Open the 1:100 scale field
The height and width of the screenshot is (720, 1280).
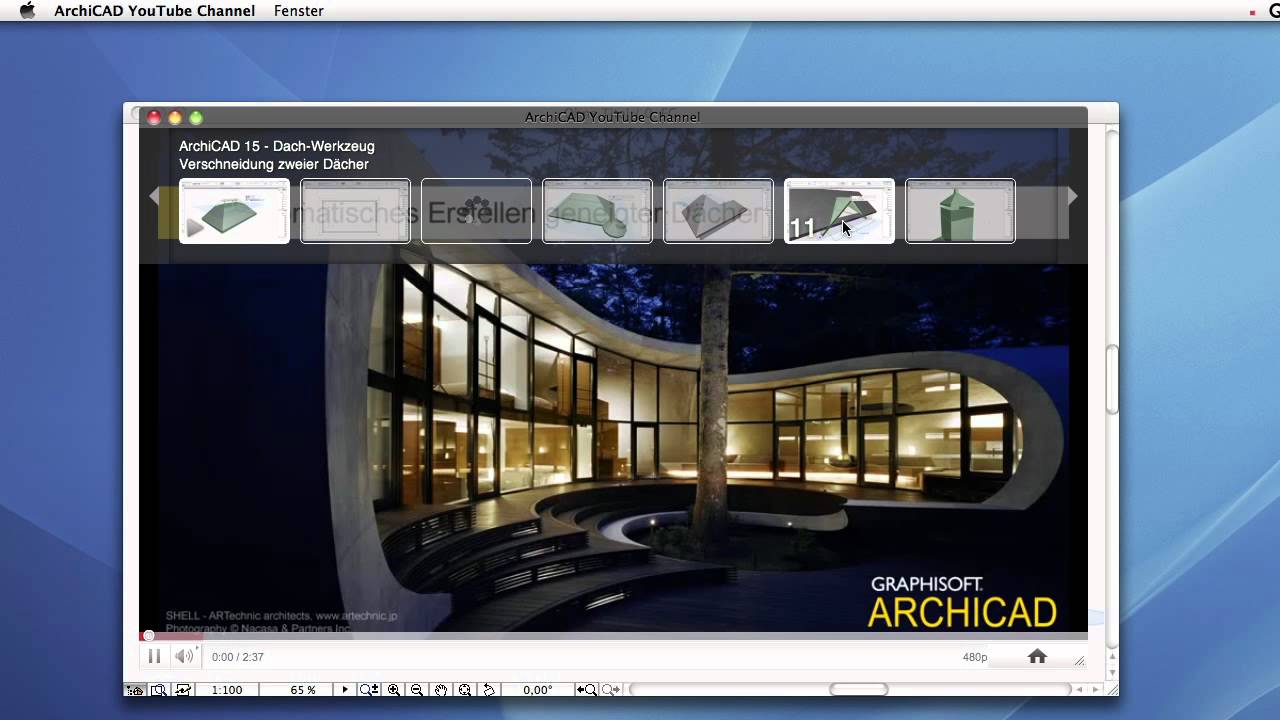tap(227, 690)
